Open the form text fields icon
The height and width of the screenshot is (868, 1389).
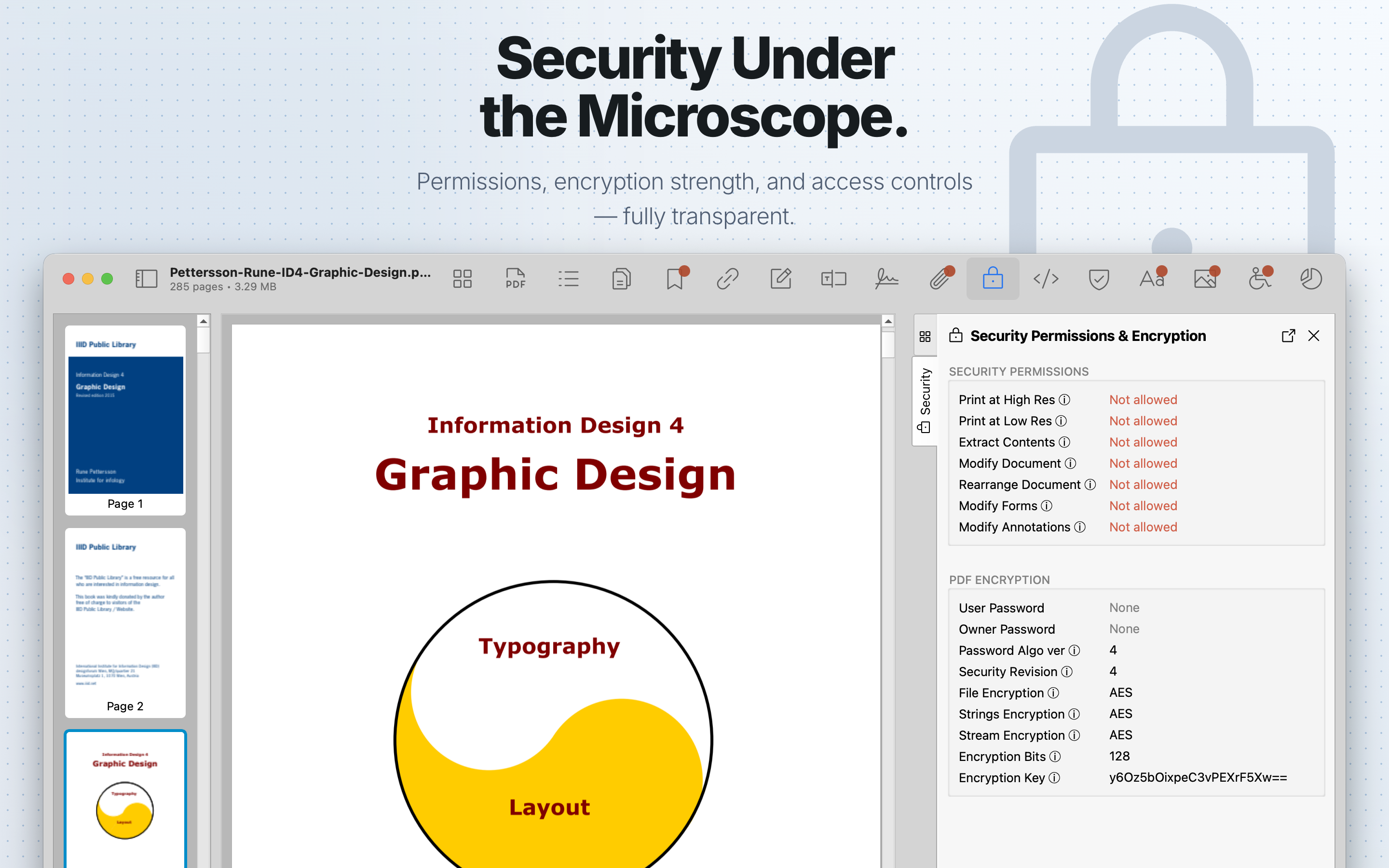tap(833, 279)
